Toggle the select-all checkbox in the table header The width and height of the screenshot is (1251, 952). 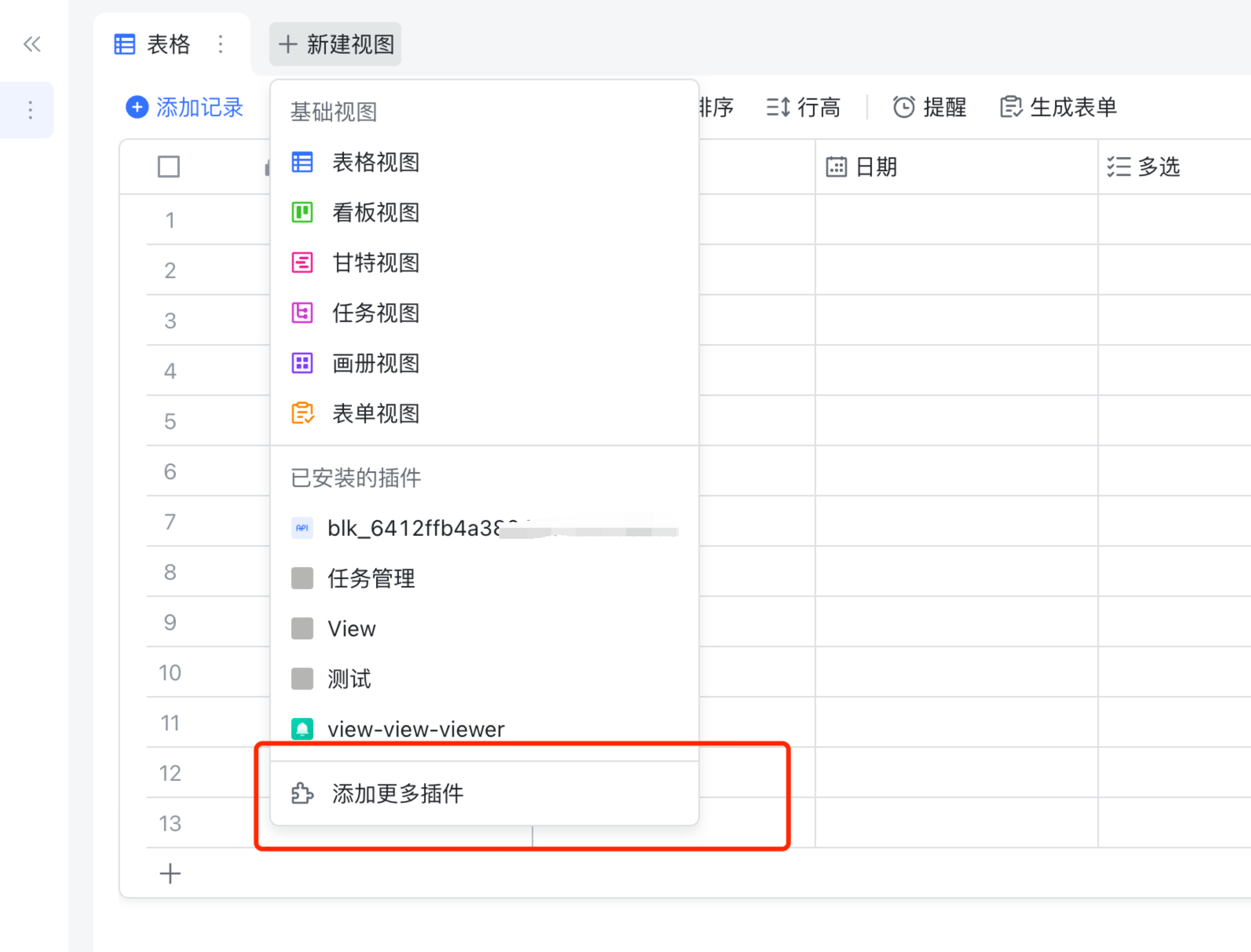[x=168, y=167]
